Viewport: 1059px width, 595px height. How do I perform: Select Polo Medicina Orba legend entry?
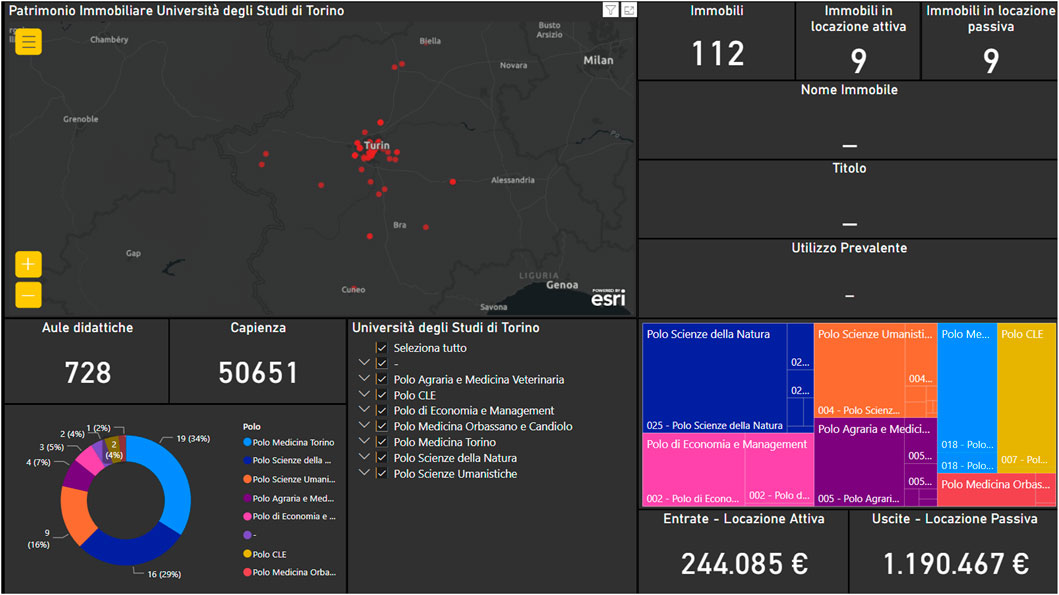point(289,572)
